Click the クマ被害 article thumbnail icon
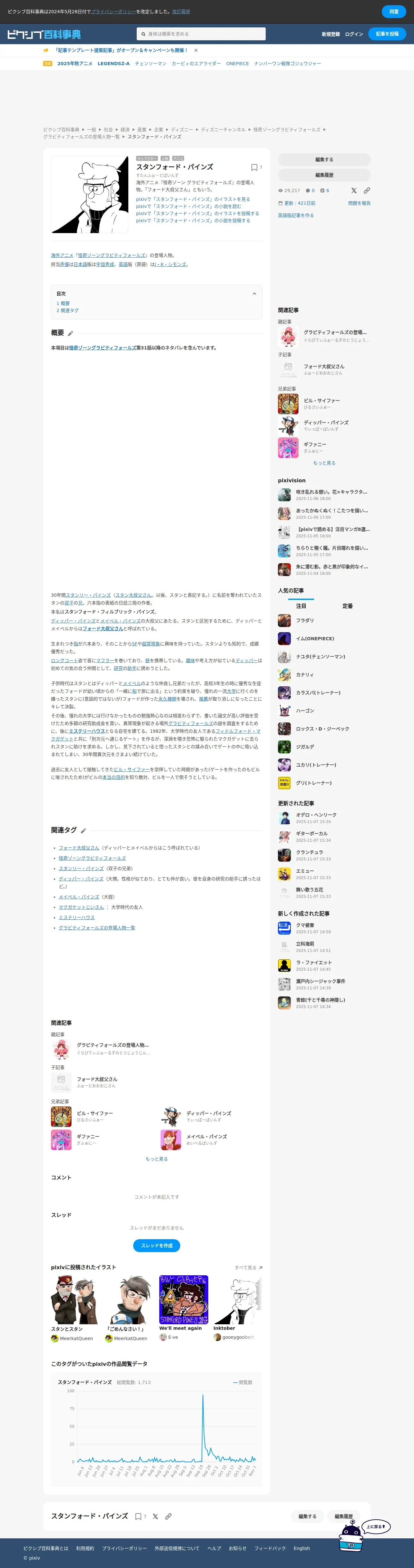 click(x=284, y=928)
